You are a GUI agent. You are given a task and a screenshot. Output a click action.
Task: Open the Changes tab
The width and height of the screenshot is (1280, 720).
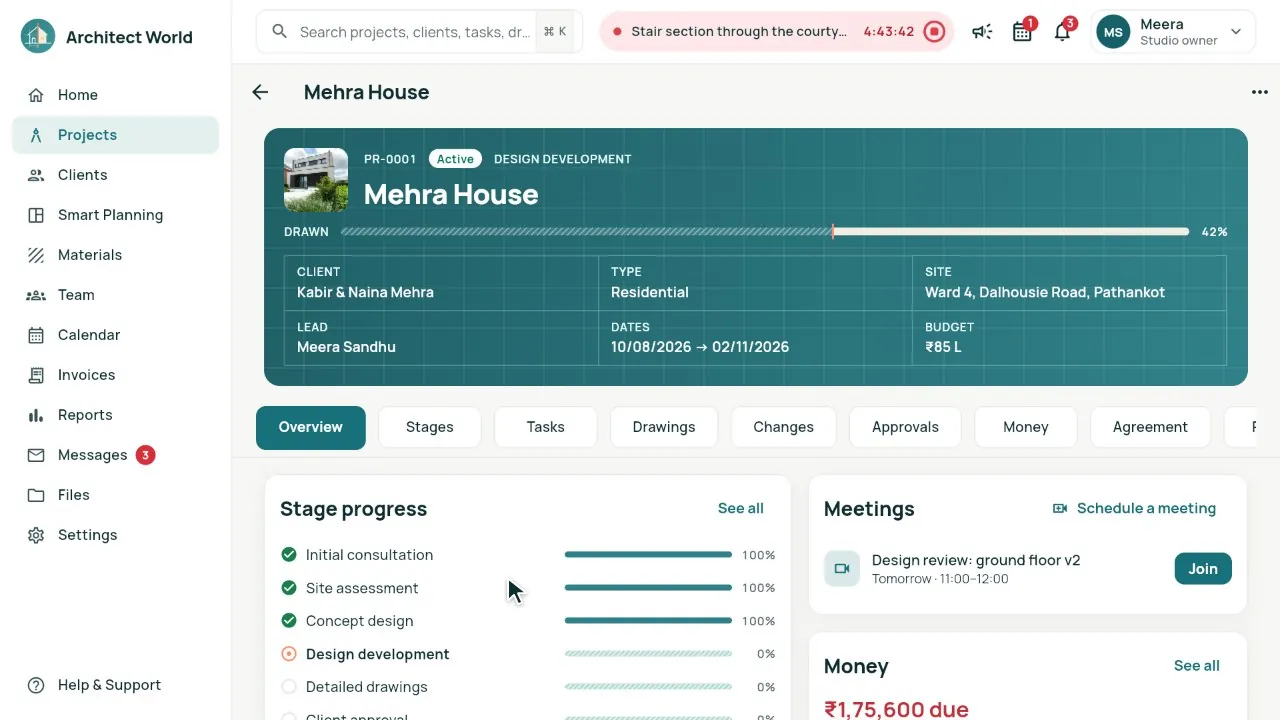pos(783,427)
